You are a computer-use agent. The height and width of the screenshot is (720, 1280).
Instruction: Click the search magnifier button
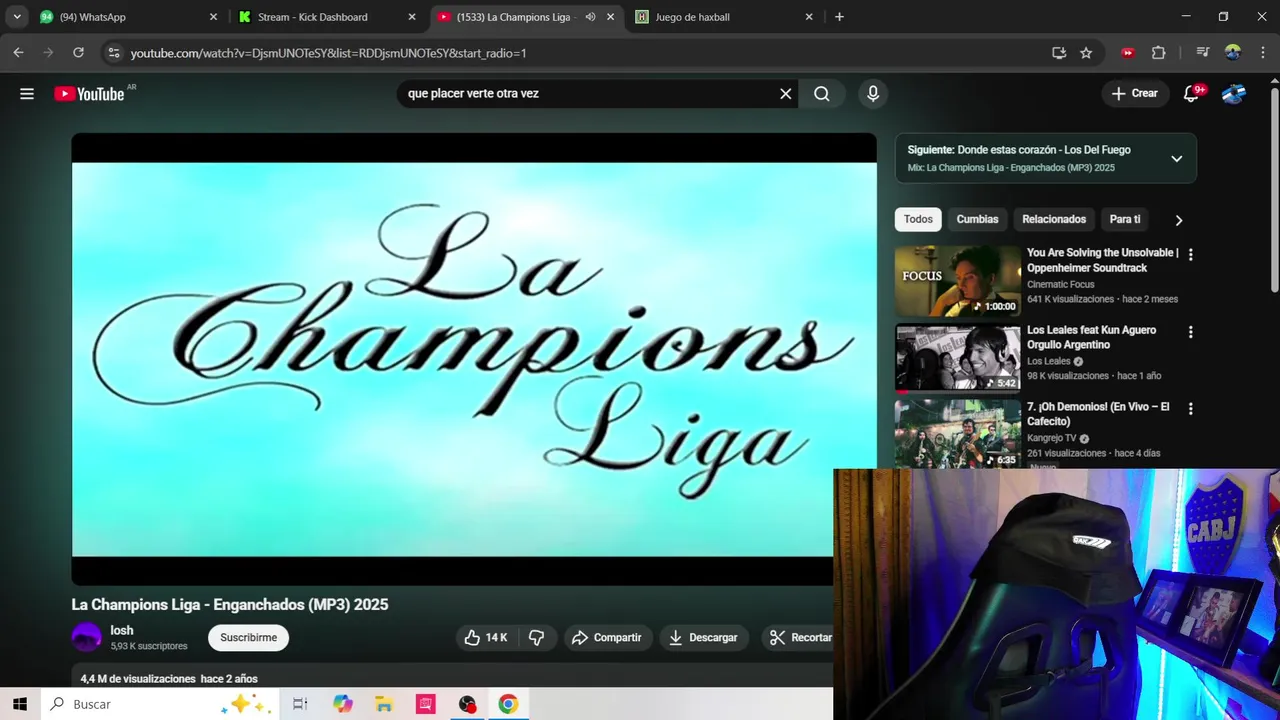click(822, 94)
